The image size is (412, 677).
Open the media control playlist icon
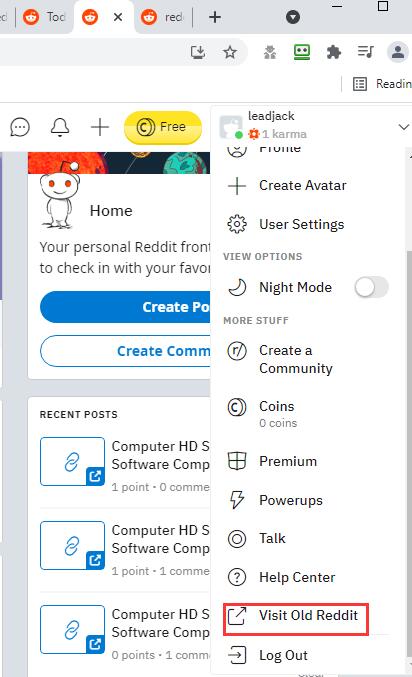(x=366, y=52)
